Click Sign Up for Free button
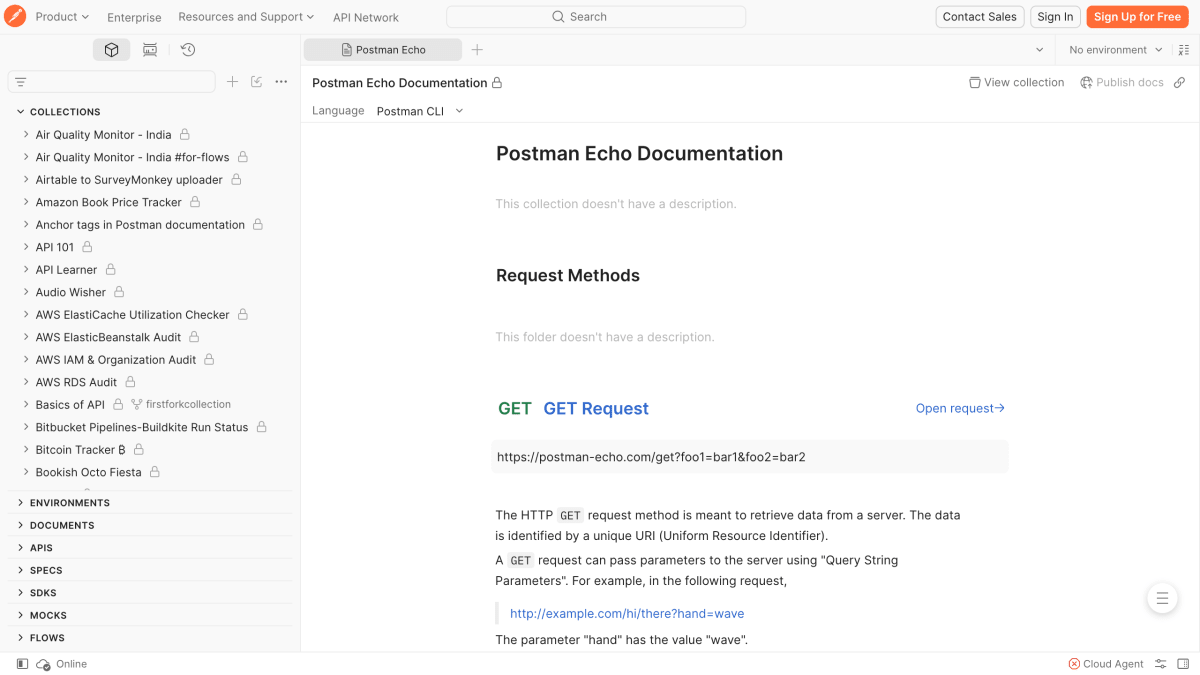The height and width of the screenshot is (675, 1200). [1137, 17]
